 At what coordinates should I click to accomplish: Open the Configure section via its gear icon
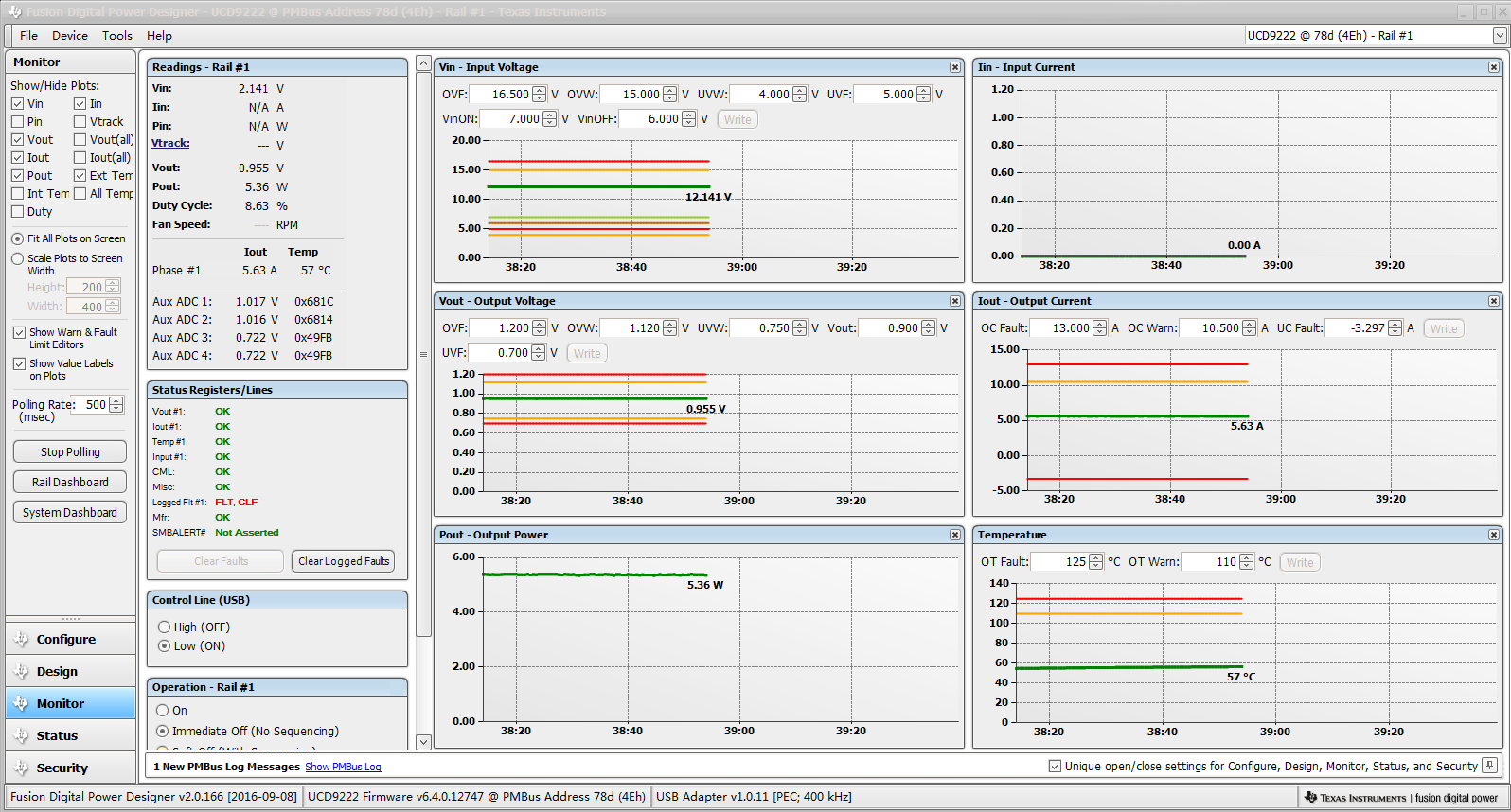pos(21,640)
